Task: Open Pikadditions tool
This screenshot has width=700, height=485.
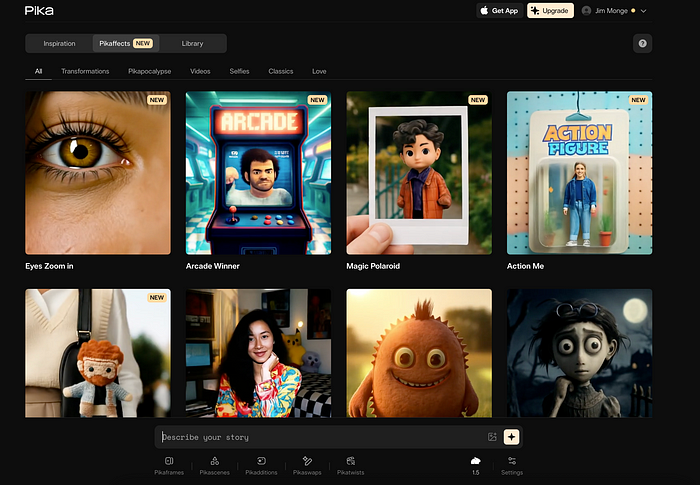Action: (x=261, y=466)
